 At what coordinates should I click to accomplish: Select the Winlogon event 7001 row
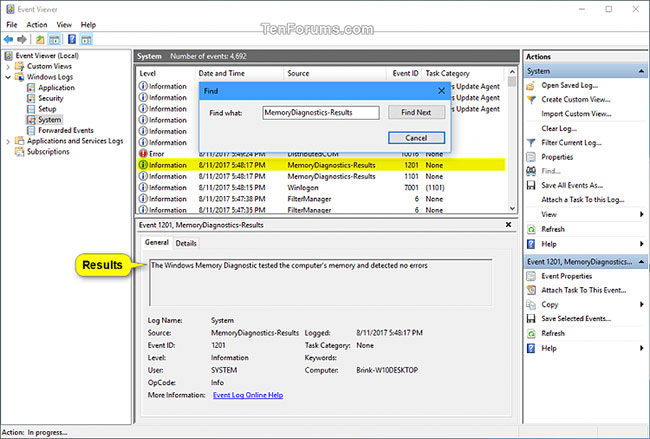coord(321,187)
